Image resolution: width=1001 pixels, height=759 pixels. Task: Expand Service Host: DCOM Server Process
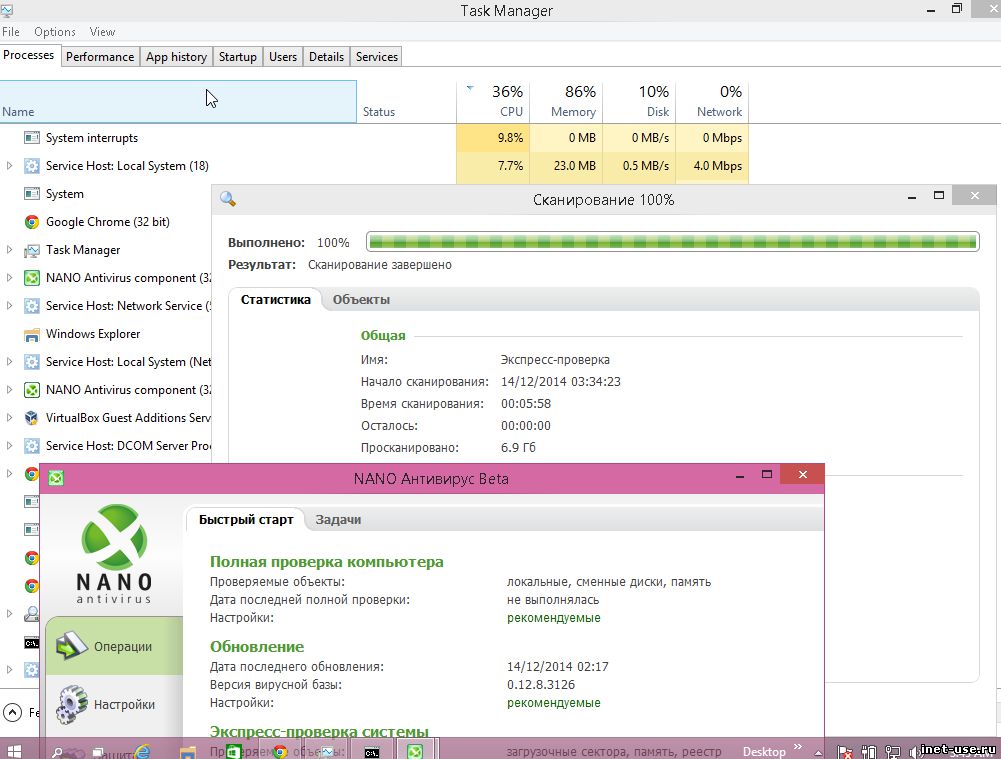(9, 446)
